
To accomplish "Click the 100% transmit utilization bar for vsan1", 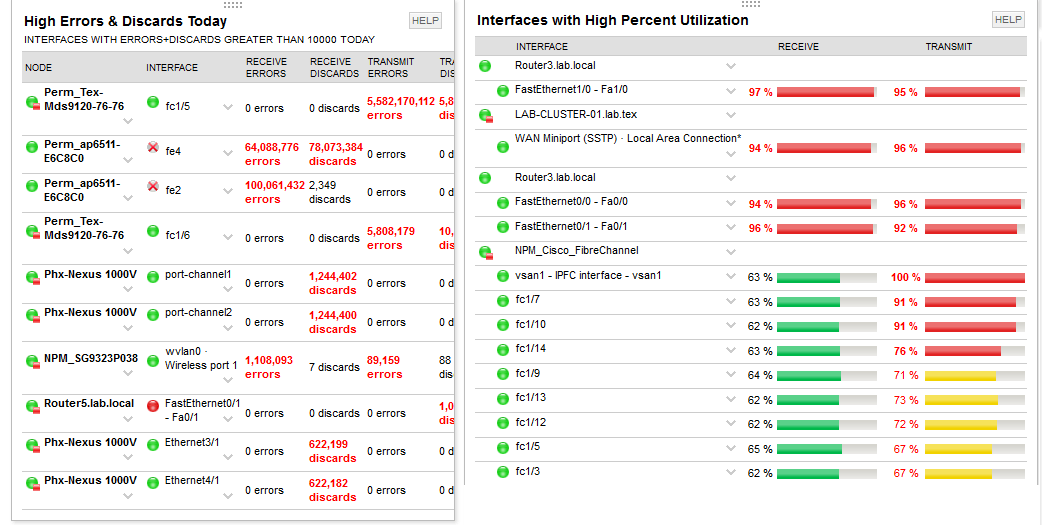I will tap(974, 278).
